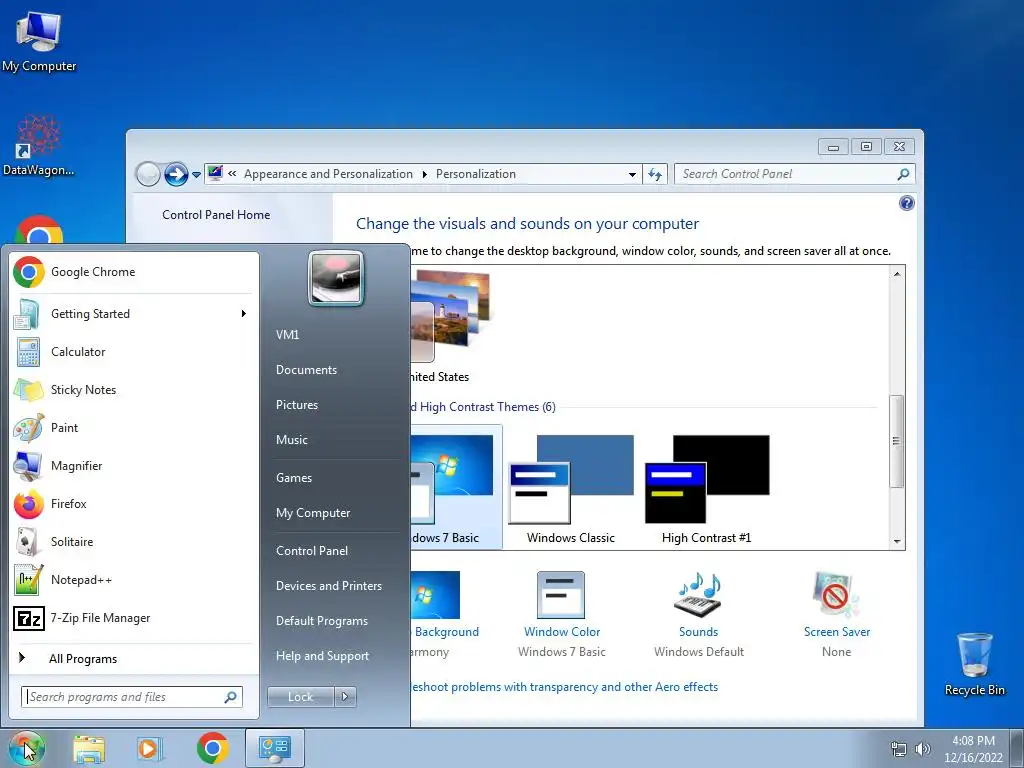
Task: Open Calculator from the Start menu
Action: point(132,352)
